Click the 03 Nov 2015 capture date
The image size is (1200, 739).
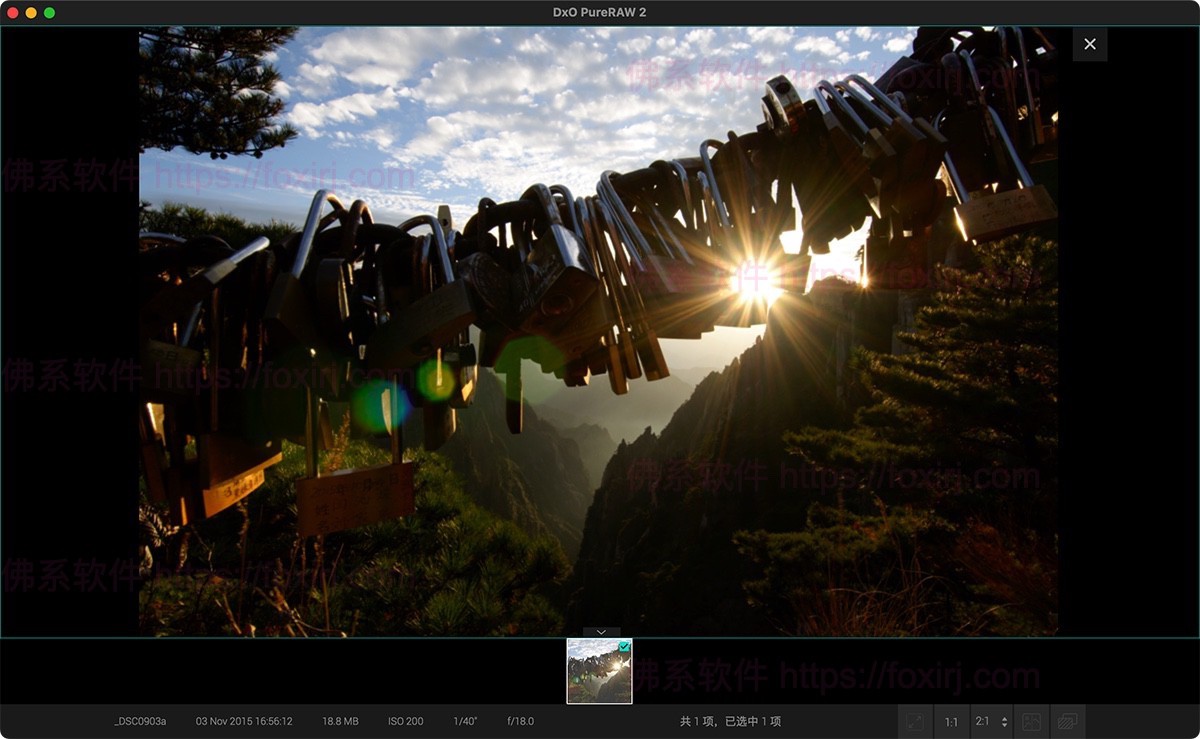pos(244,721)
